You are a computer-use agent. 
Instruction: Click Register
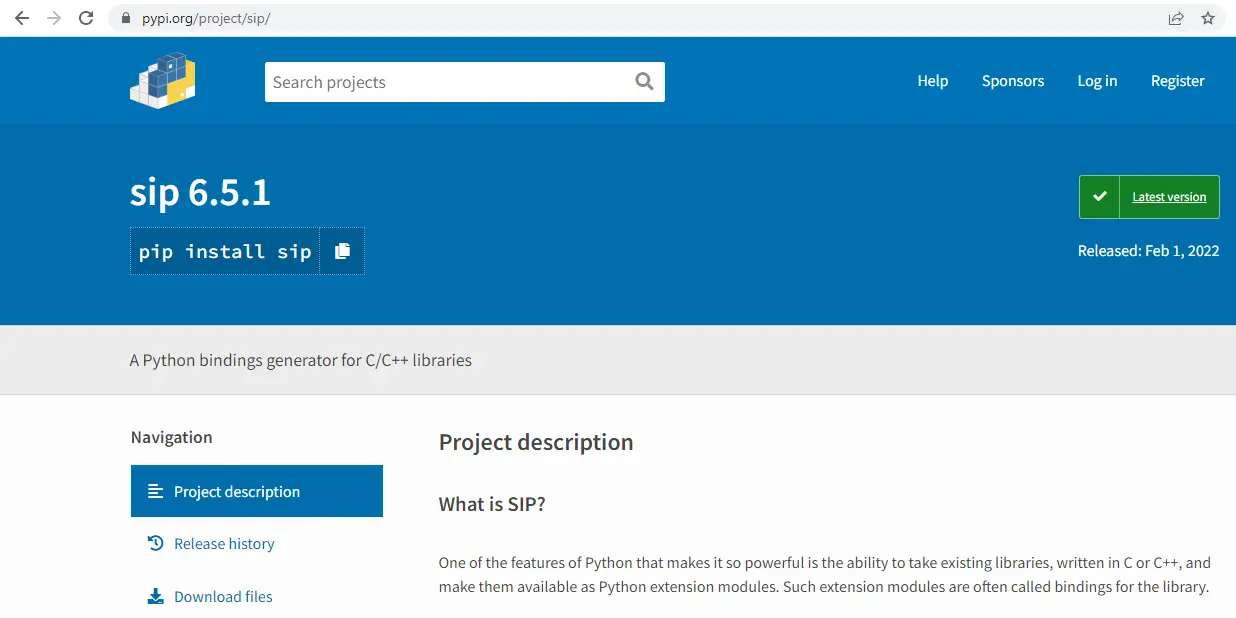[1177, 81]
